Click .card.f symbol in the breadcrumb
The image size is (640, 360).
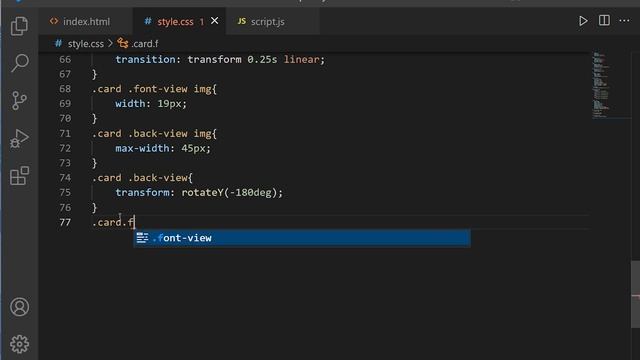[144, 44]
